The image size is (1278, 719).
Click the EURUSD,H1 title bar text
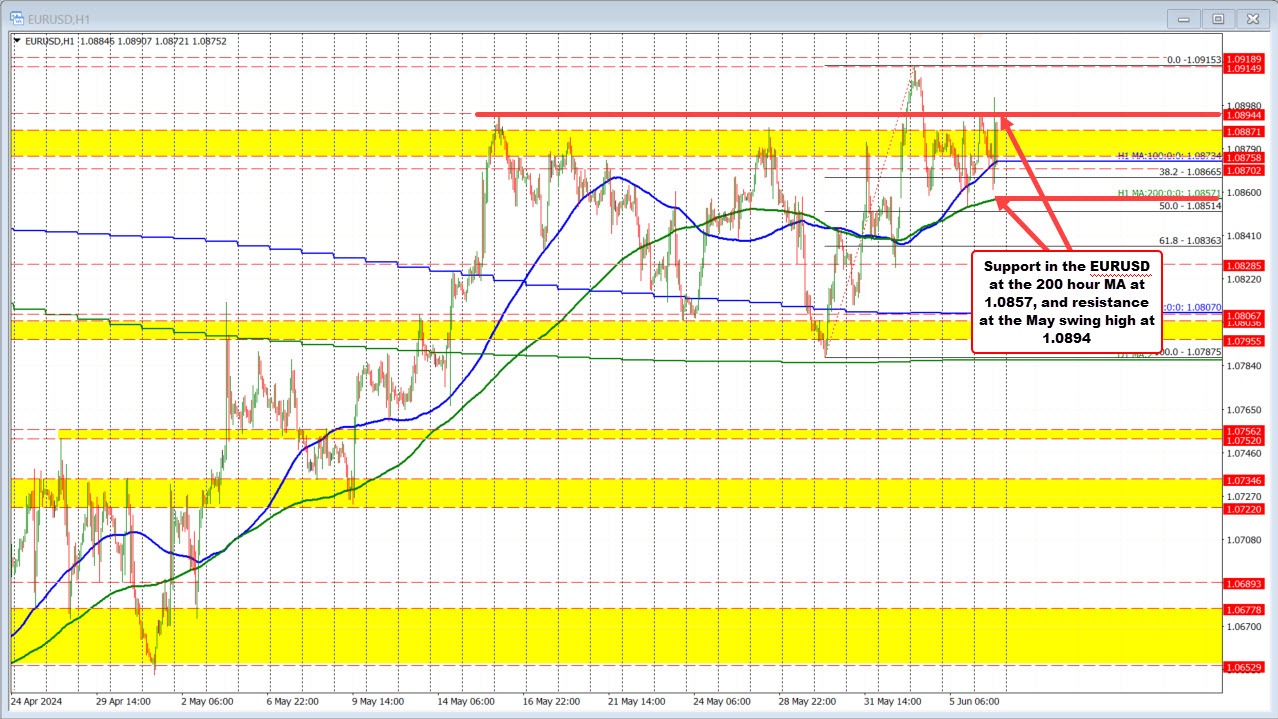coord(60,18)
